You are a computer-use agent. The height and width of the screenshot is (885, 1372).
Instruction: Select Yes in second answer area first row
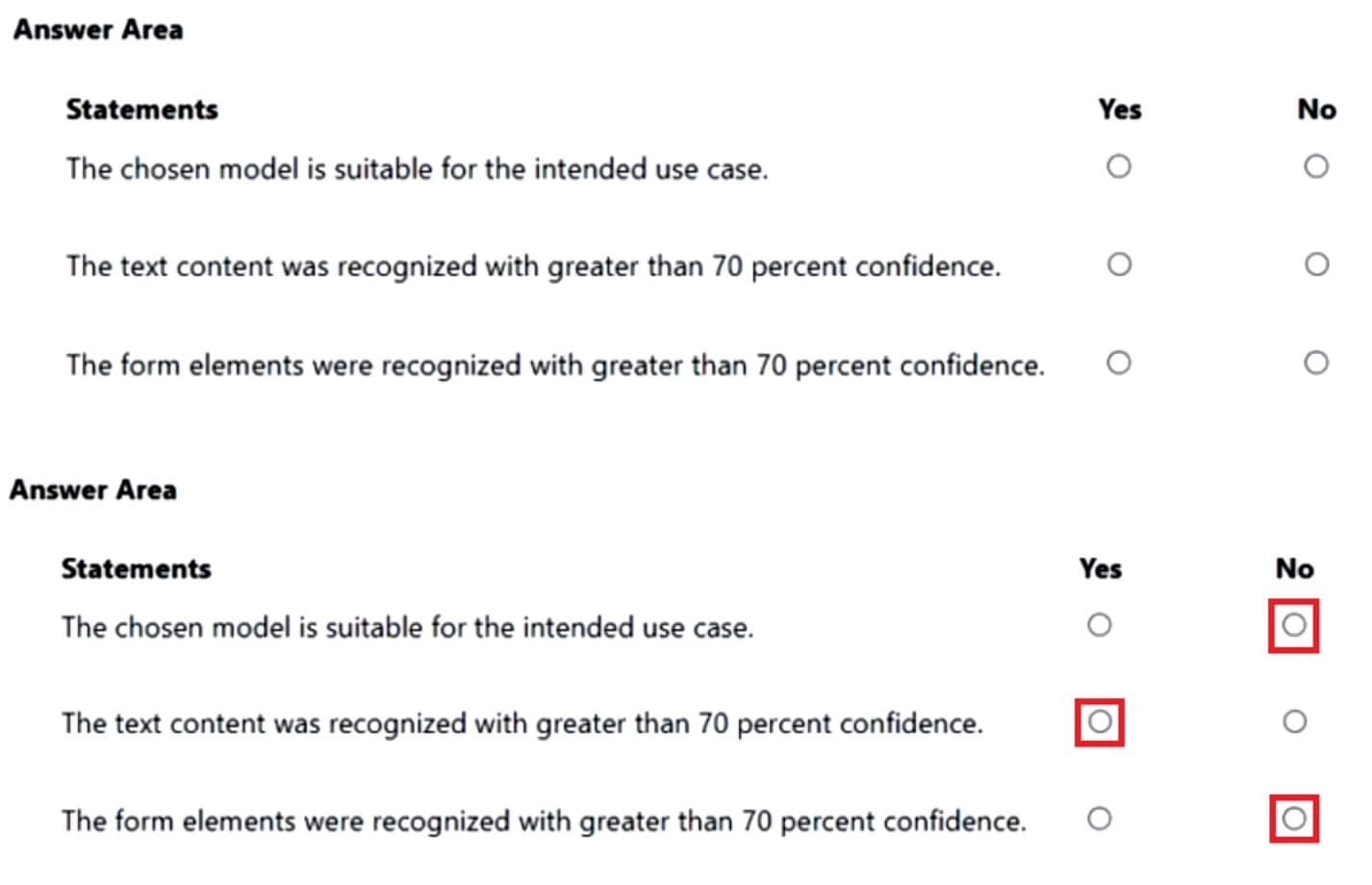[x=1098, y=625]
